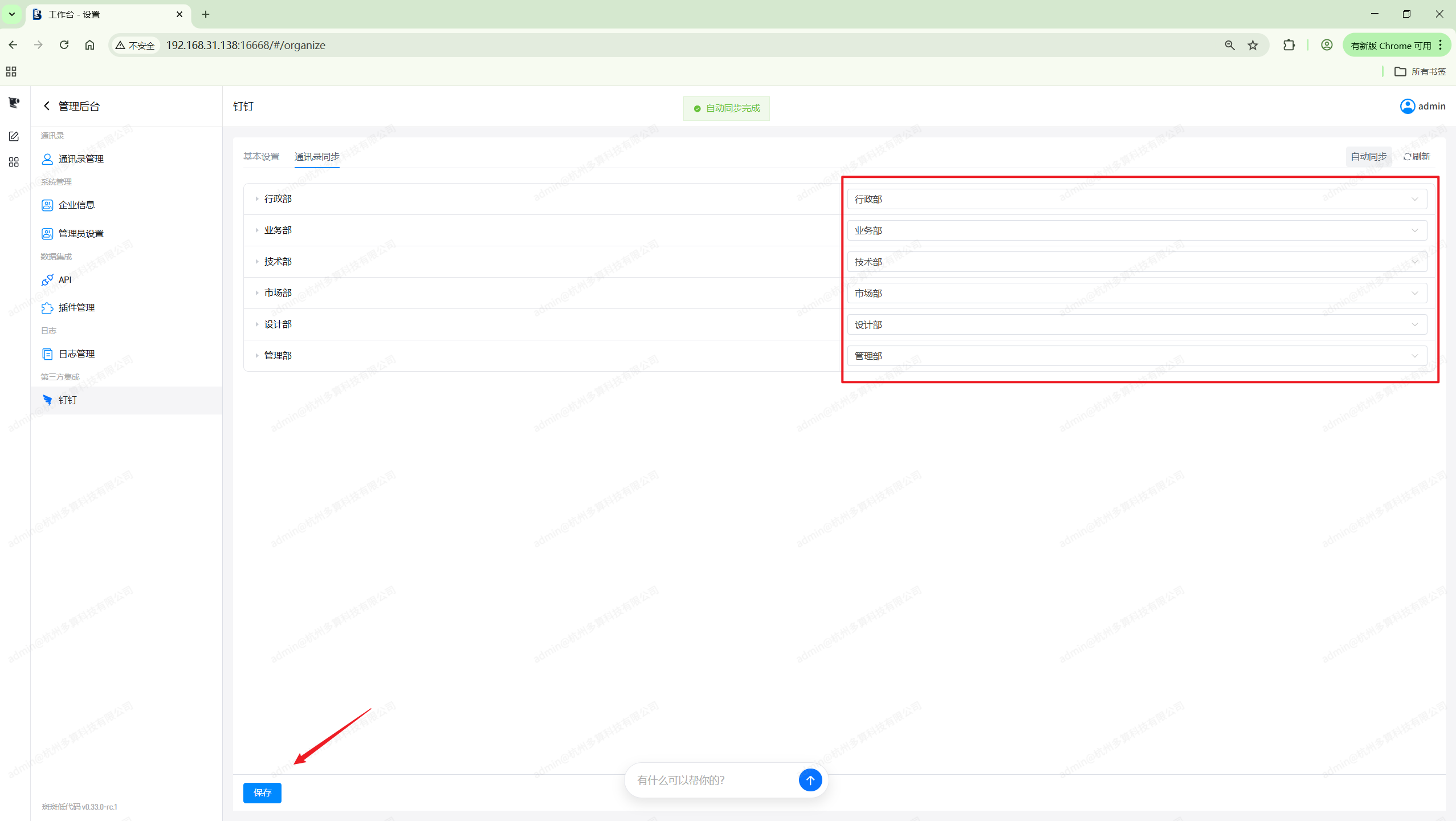Go back using 管理后台 chevron arrow
Viewport: 1456px width, 821px height.
point(47,106)
